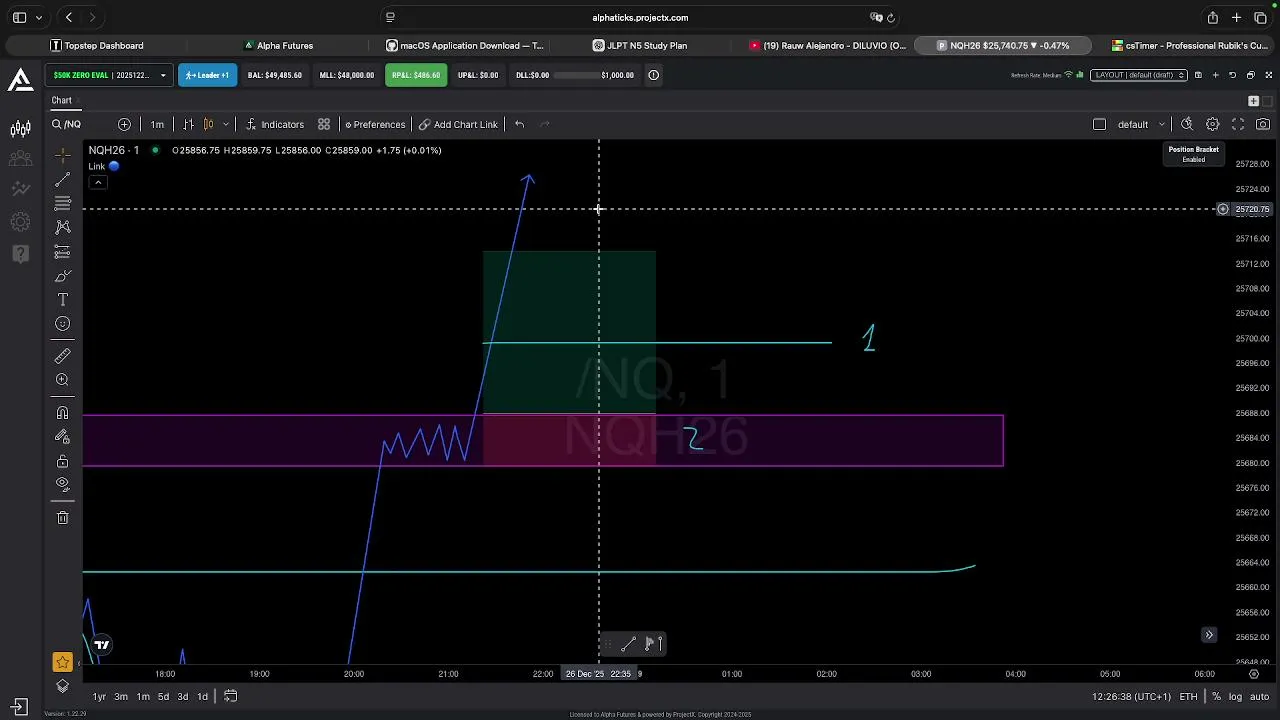Select the trend line drawing tool
The width and height of the screenshot is (1280, 720).
(x=62, y=179)
